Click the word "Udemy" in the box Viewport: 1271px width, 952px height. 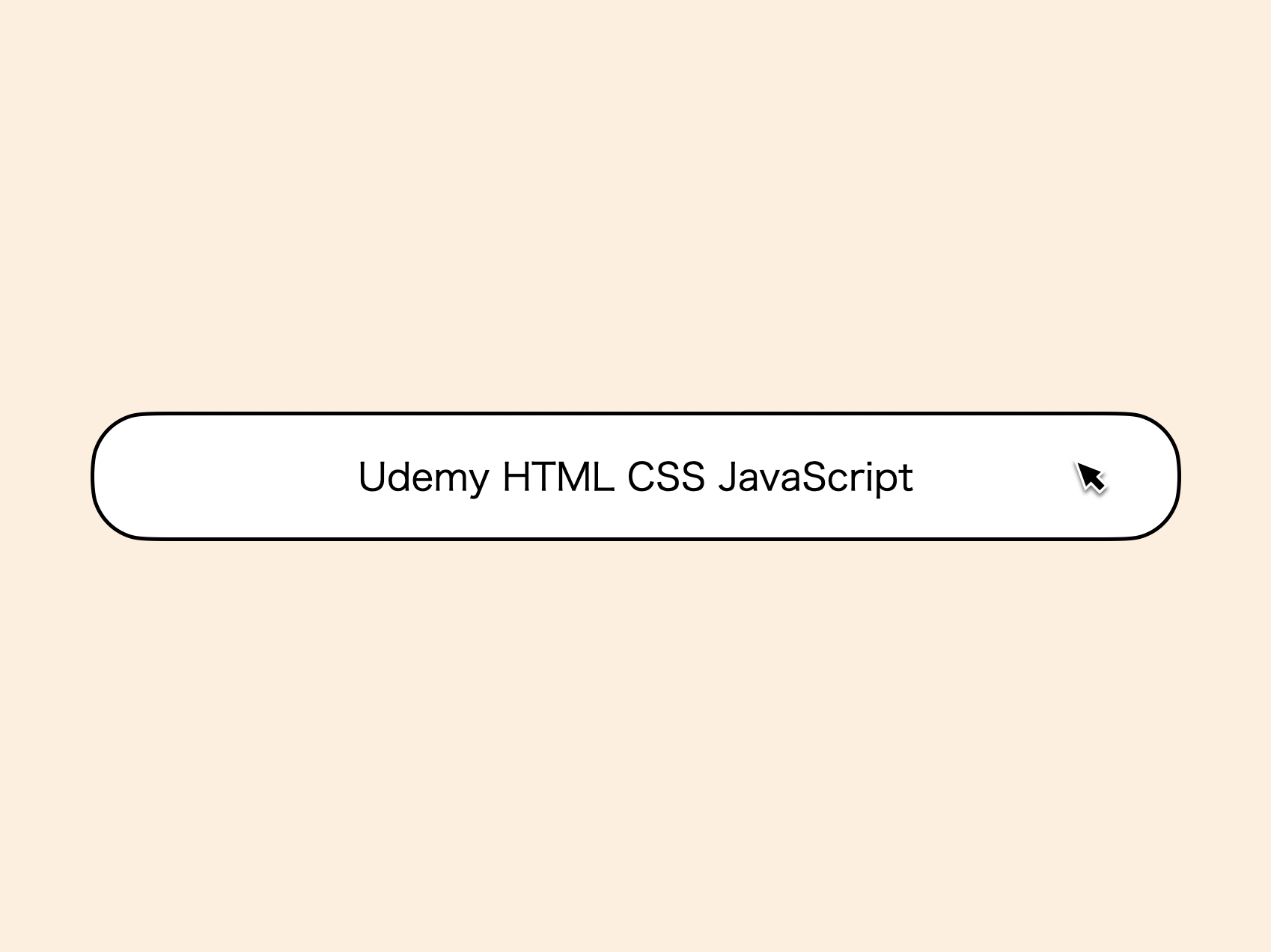pos(423,477)
